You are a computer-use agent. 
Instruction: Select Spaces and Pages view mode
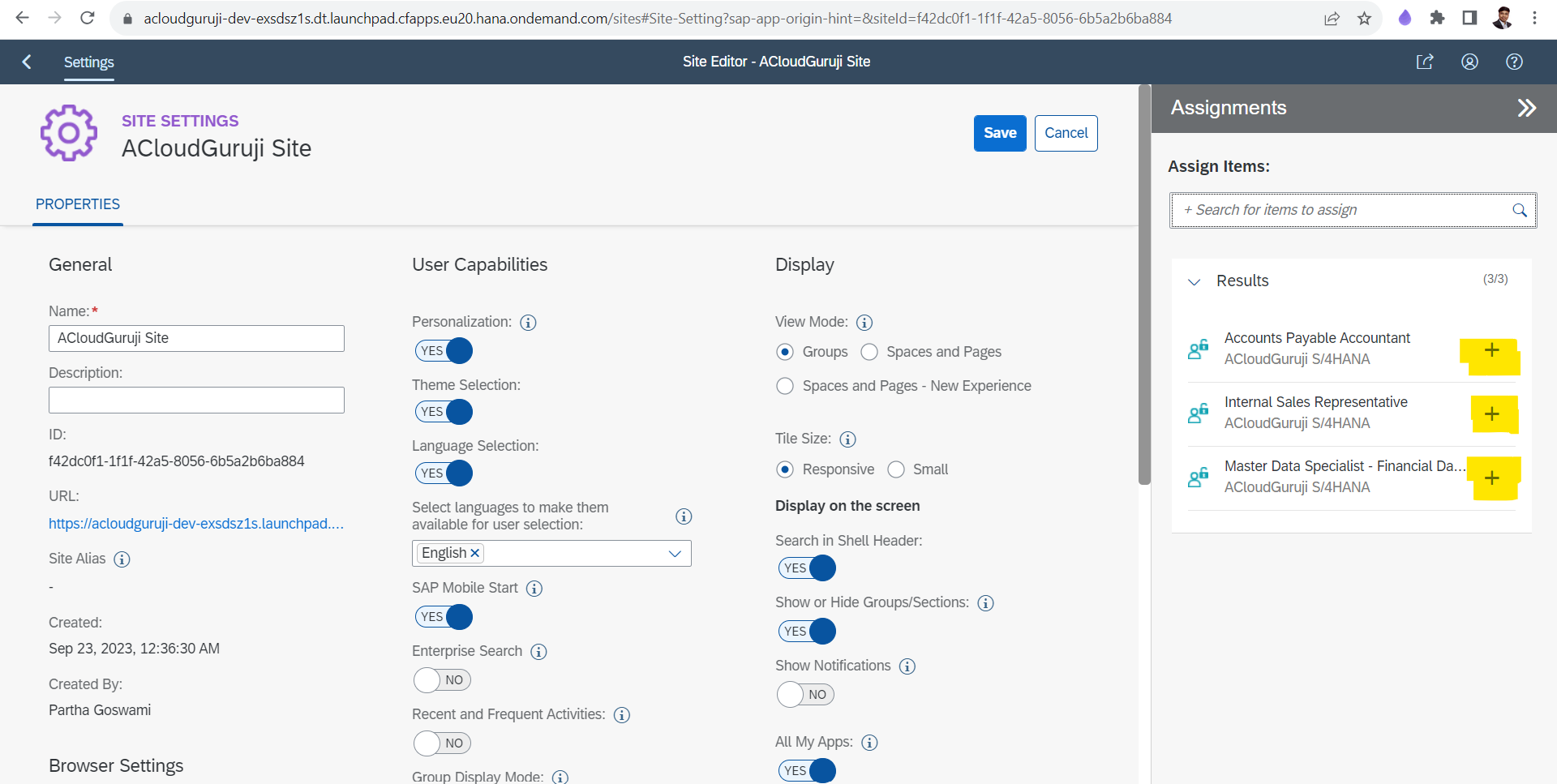[x=869, y=352]
